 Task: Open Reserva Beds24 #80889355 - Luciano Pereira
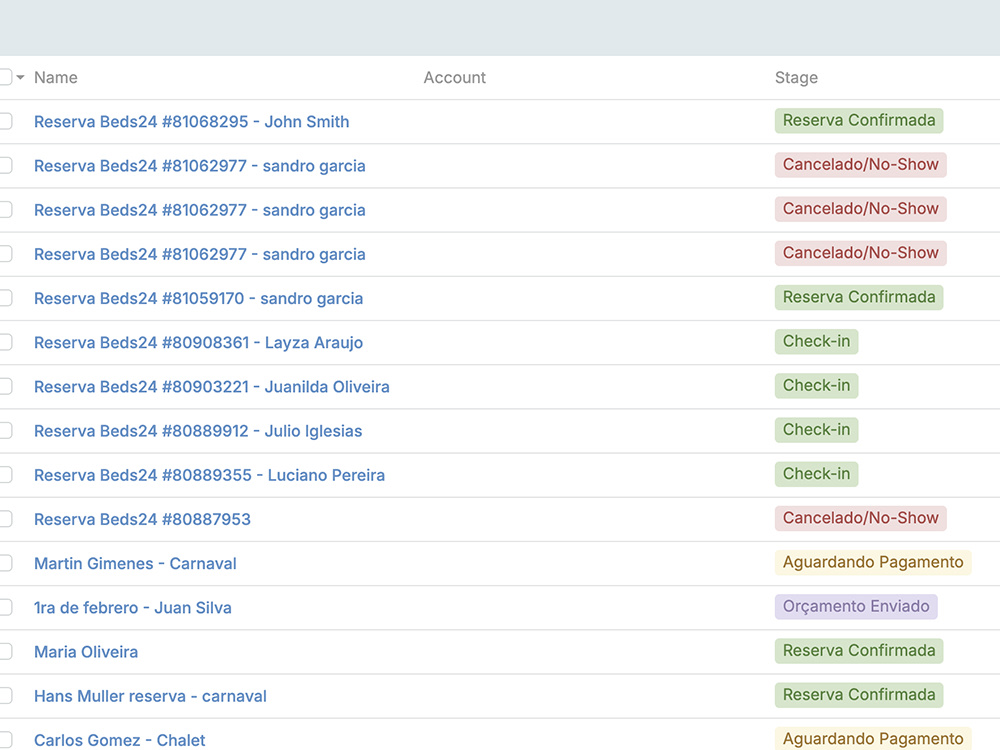pyautogui.click(x=209, y=475)
